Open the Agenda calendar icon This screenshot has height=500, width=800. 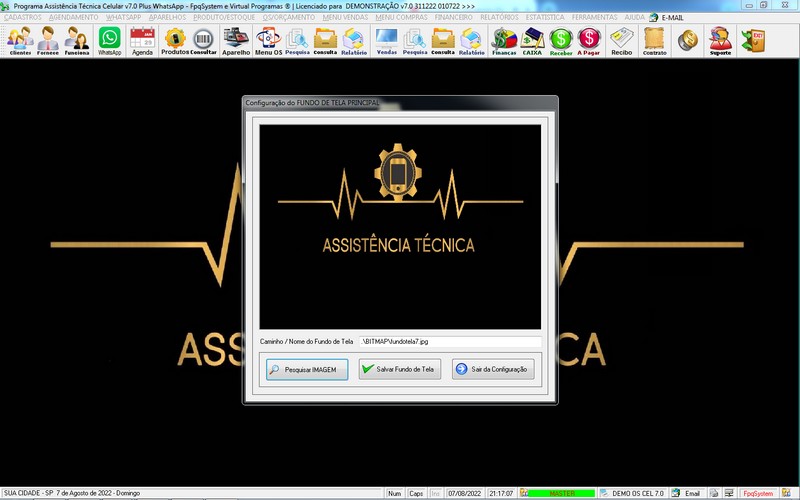[x=142, y=41]
